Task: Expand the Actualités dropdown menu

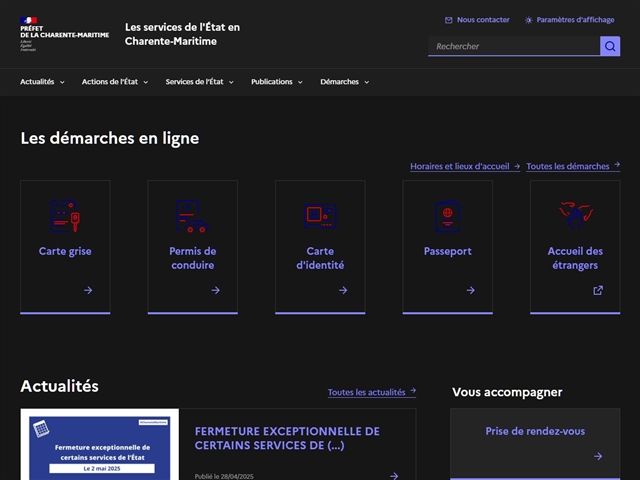Action: [42, 82]
